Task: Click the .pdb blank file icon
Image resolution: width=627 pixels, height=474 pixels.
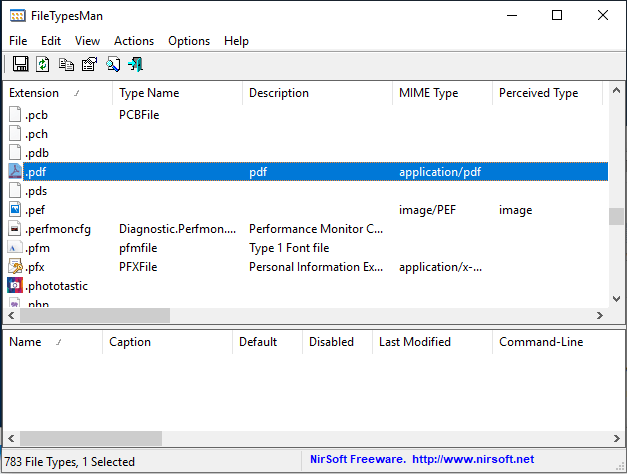Action: pos(15,152)
